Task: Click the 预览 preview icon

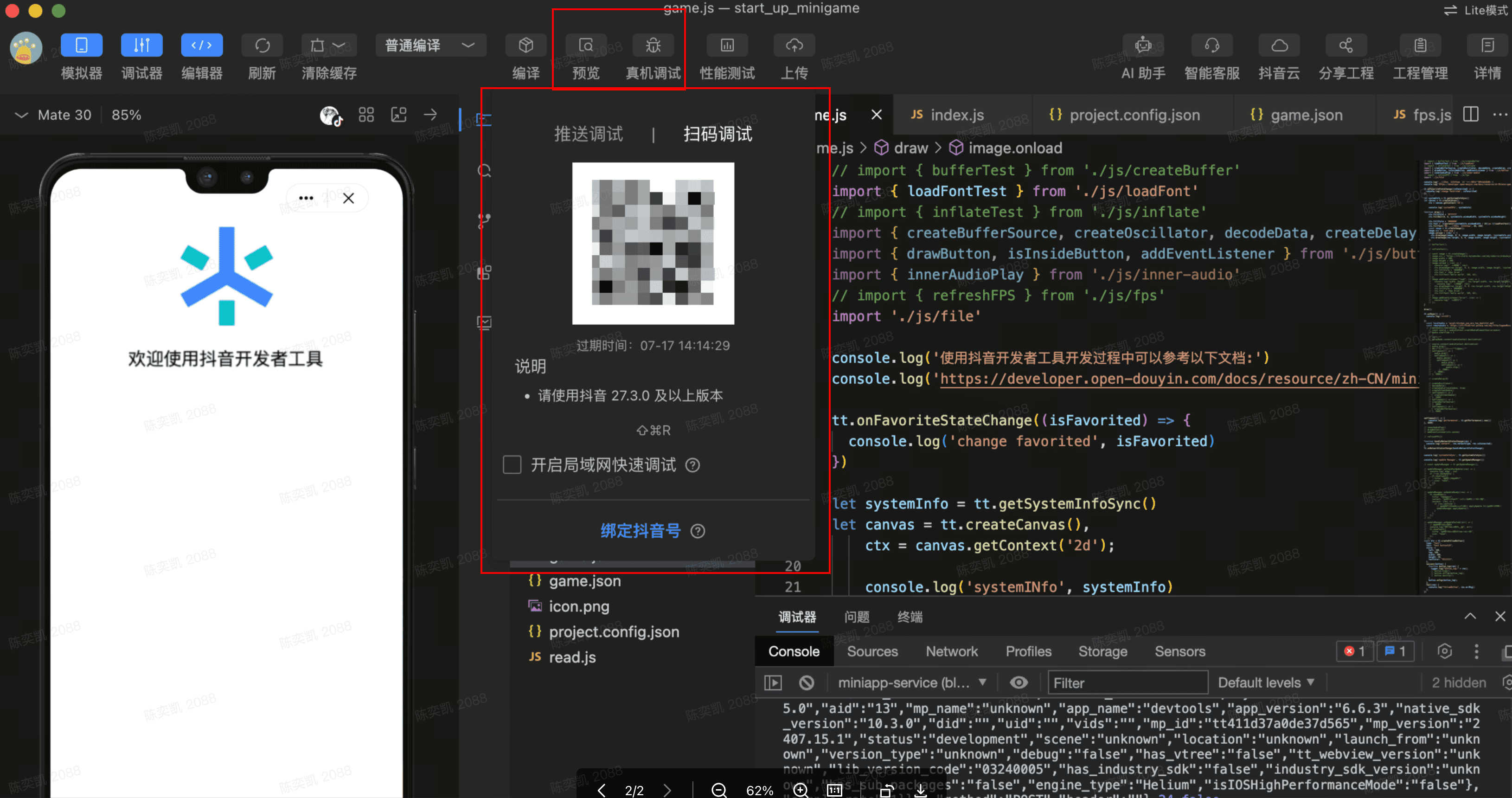Action: coord(586,46)
